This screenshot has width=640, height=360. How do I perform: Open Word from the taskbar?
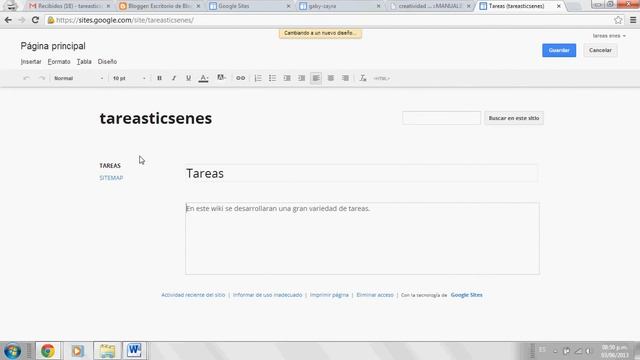tap(134, 351)
